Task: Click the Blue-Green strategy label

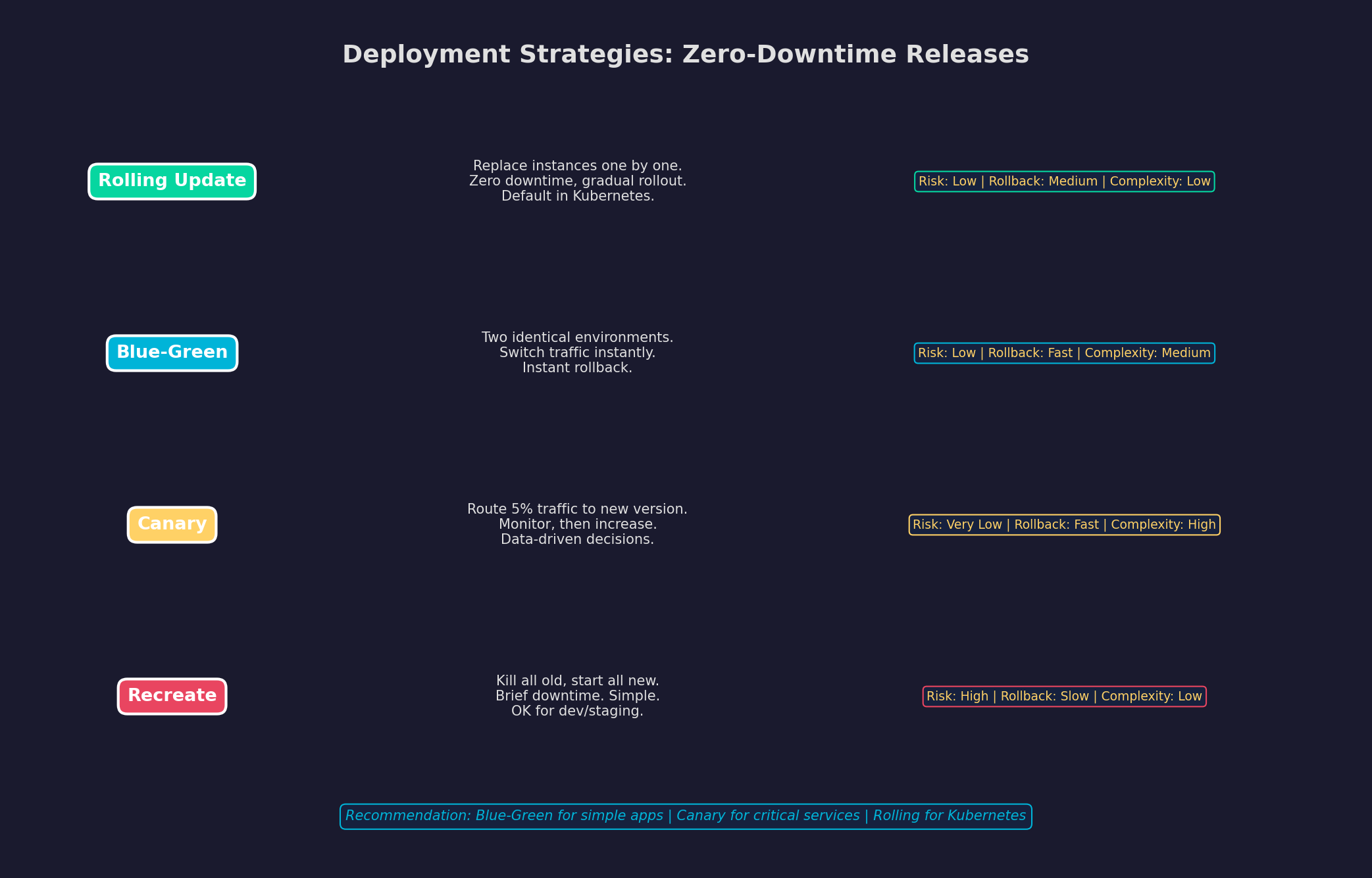Action: pyautogui.click(x=171, y=353)
